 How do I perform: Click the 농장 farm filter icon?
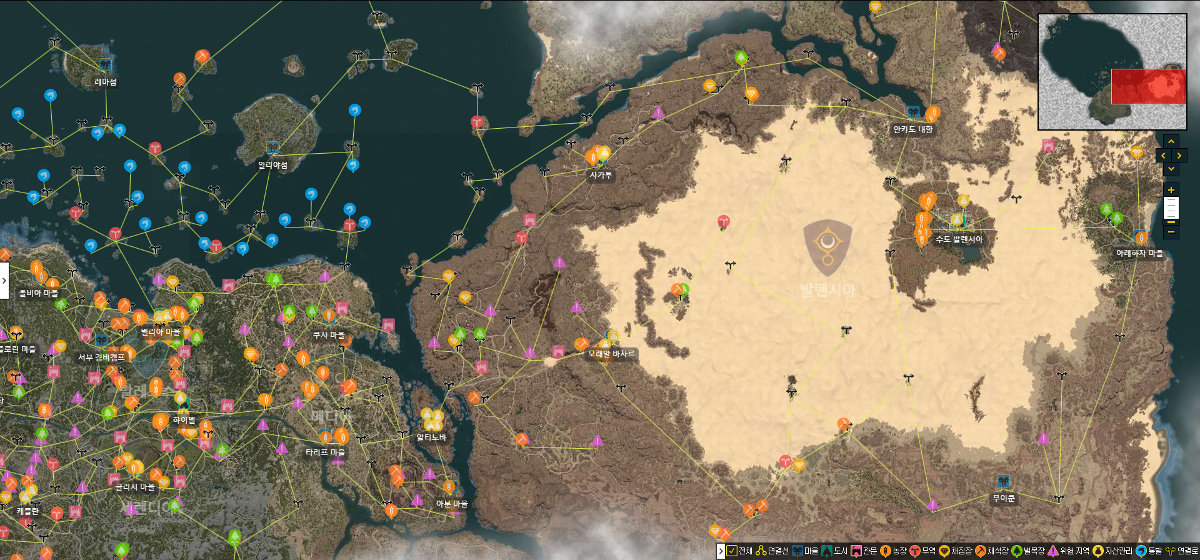(x=885, y=551)
